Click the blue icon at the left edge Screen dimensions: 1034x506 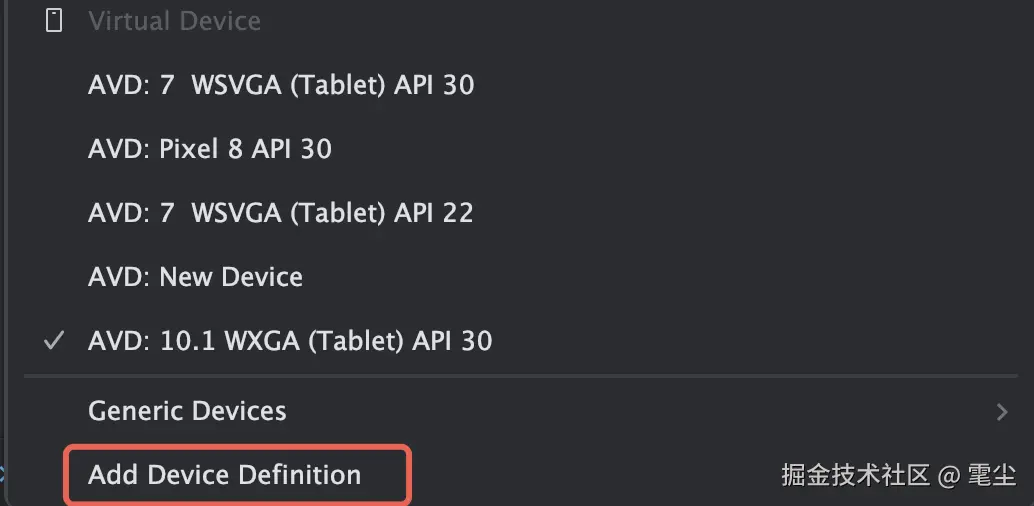pos(2,473)
